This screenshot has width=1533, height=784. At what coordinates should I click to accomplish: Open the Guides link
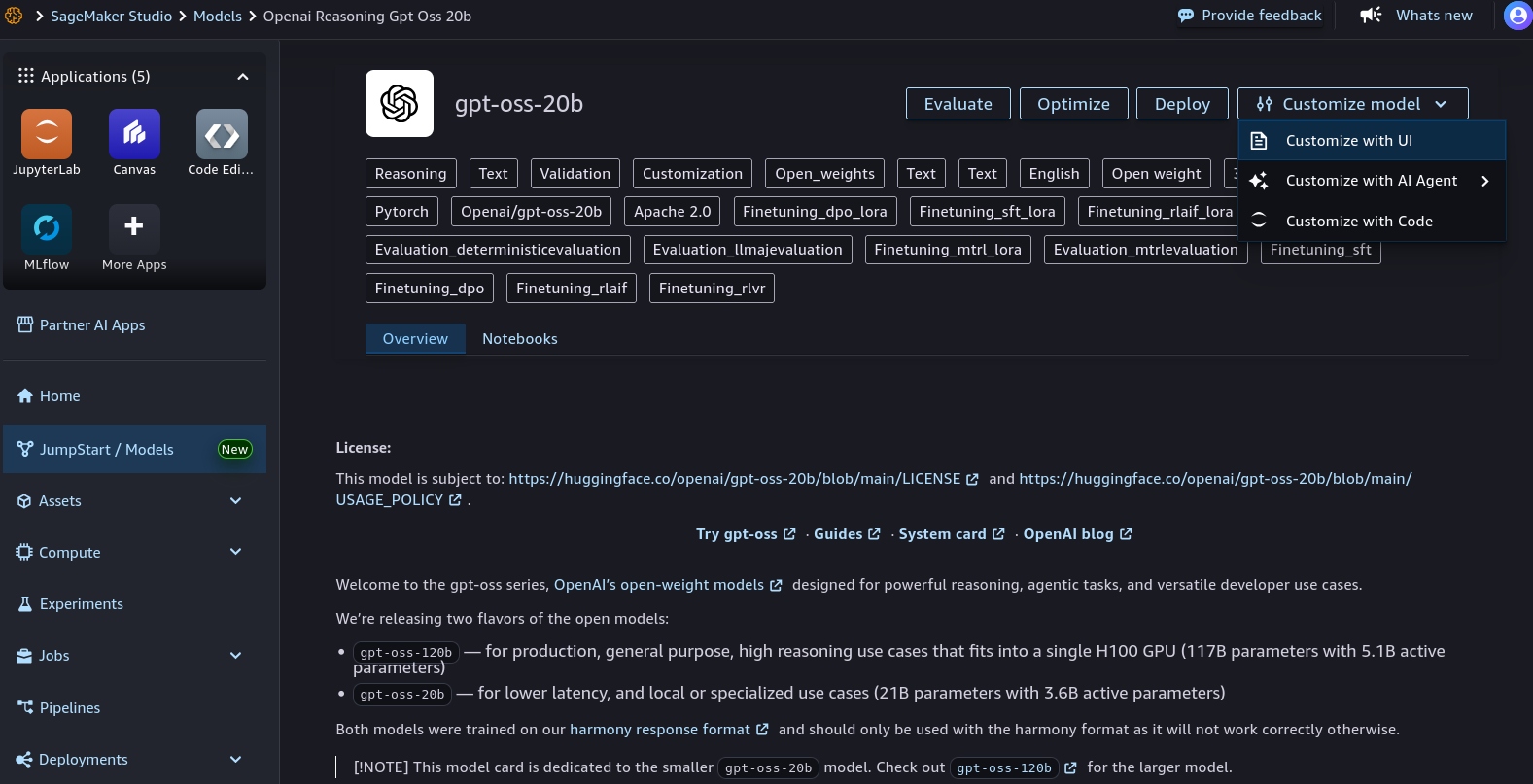pyautogui.click(x=847, y=534)
